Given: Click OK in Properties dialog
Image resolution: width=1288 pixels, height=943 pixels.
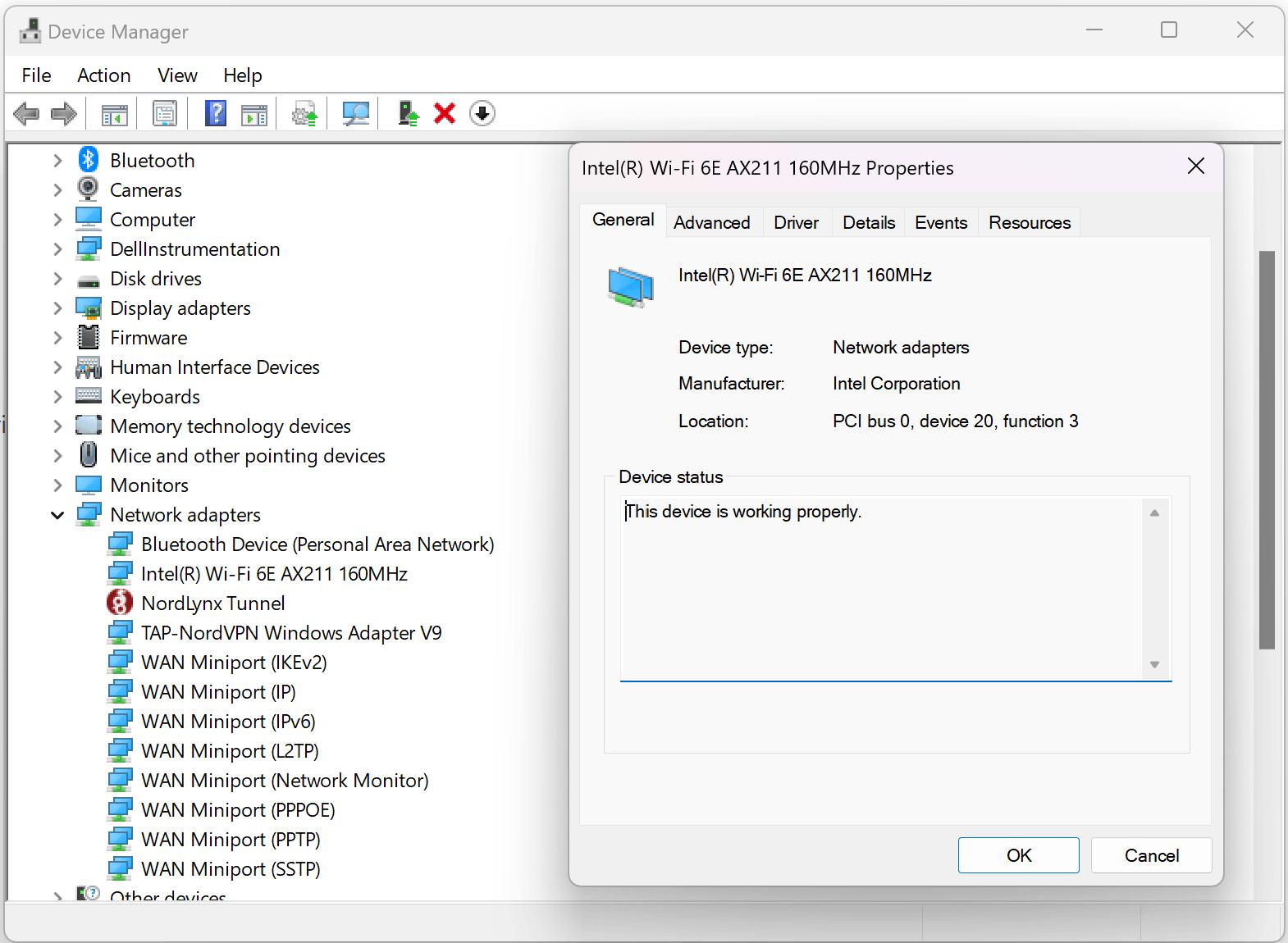Looking at the screenshot, I should (1019, 855).
